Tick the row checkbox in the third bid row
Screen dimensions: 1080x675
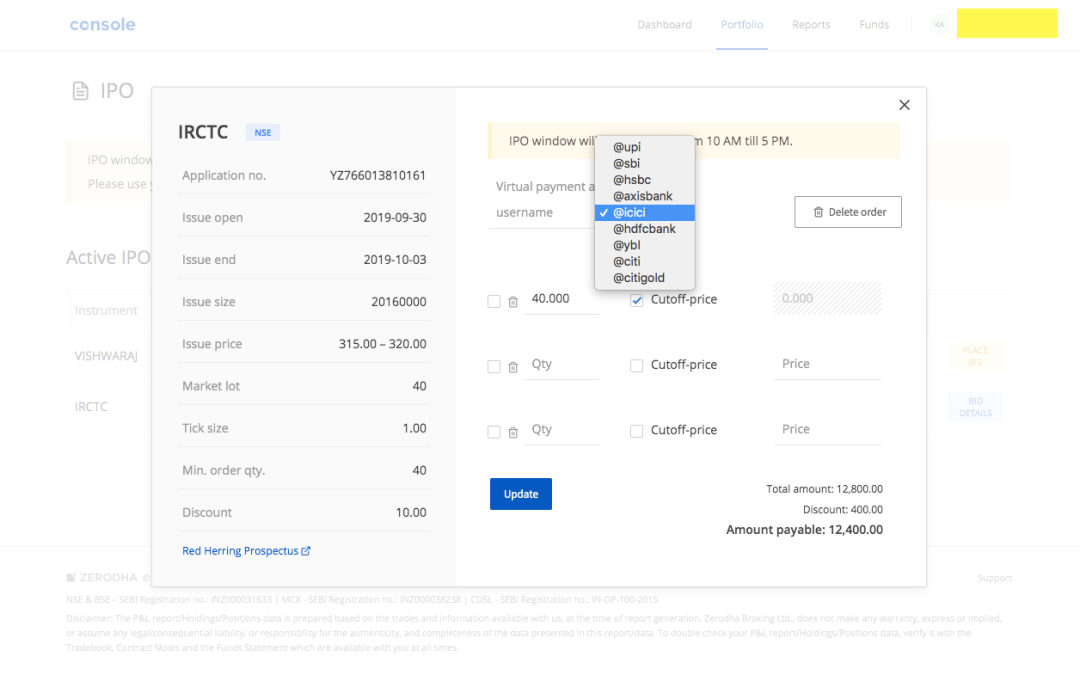tap(494, 432)
